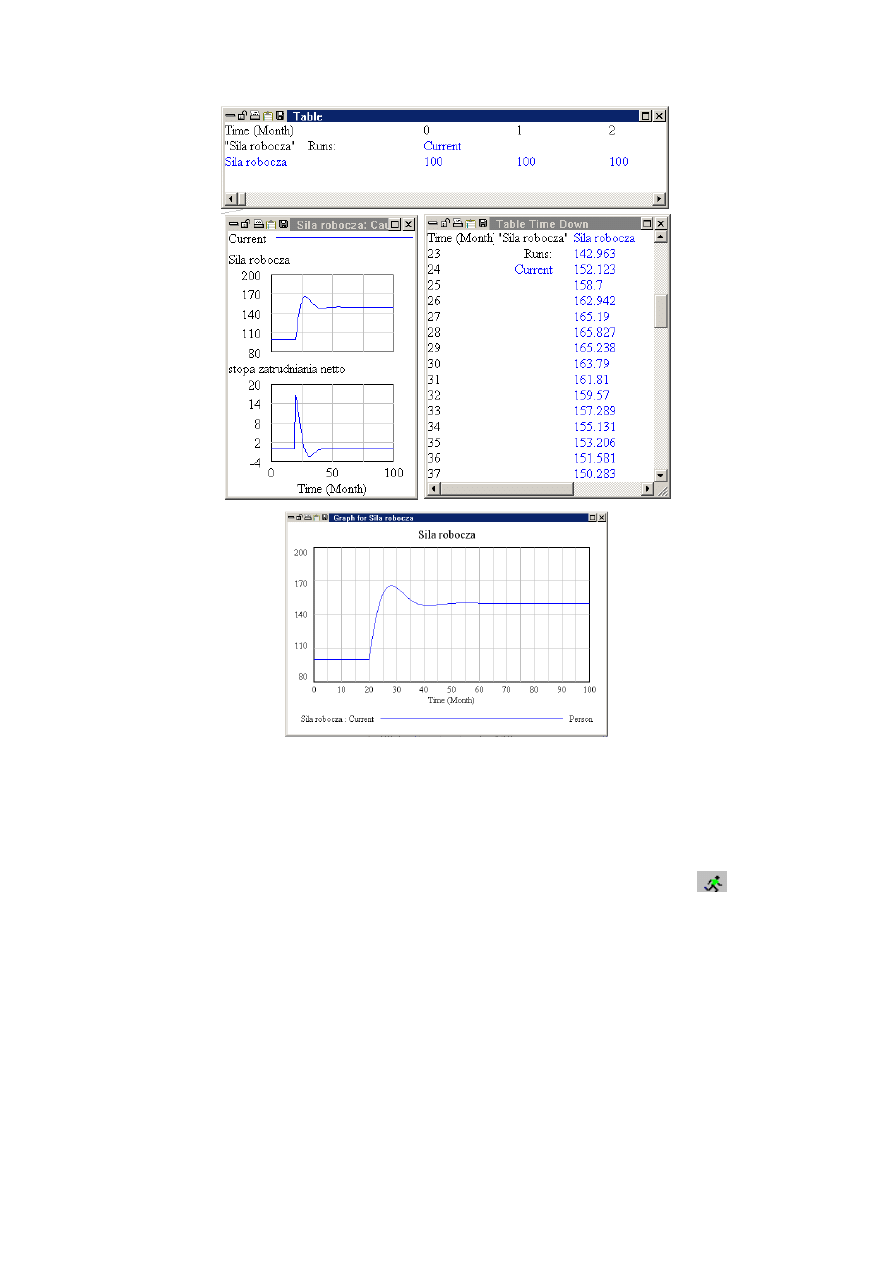Click up arrow of Table Time Down scrollbar

coord(660,238)
